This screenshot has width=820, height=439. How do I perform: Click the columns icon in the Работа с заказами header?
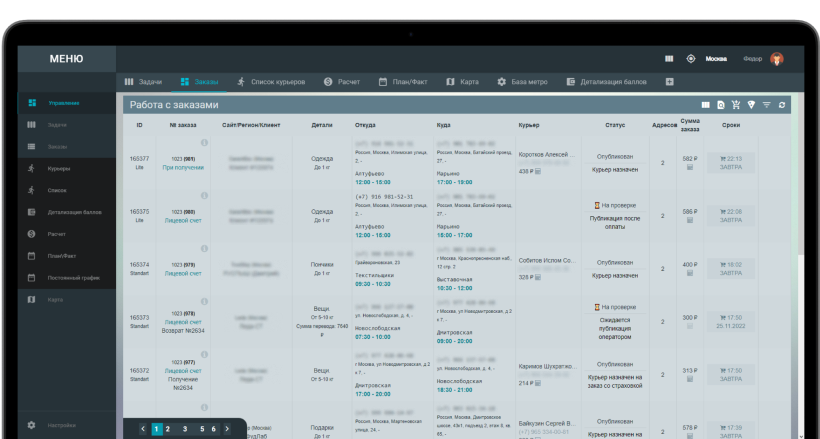[x=705, y=105]
